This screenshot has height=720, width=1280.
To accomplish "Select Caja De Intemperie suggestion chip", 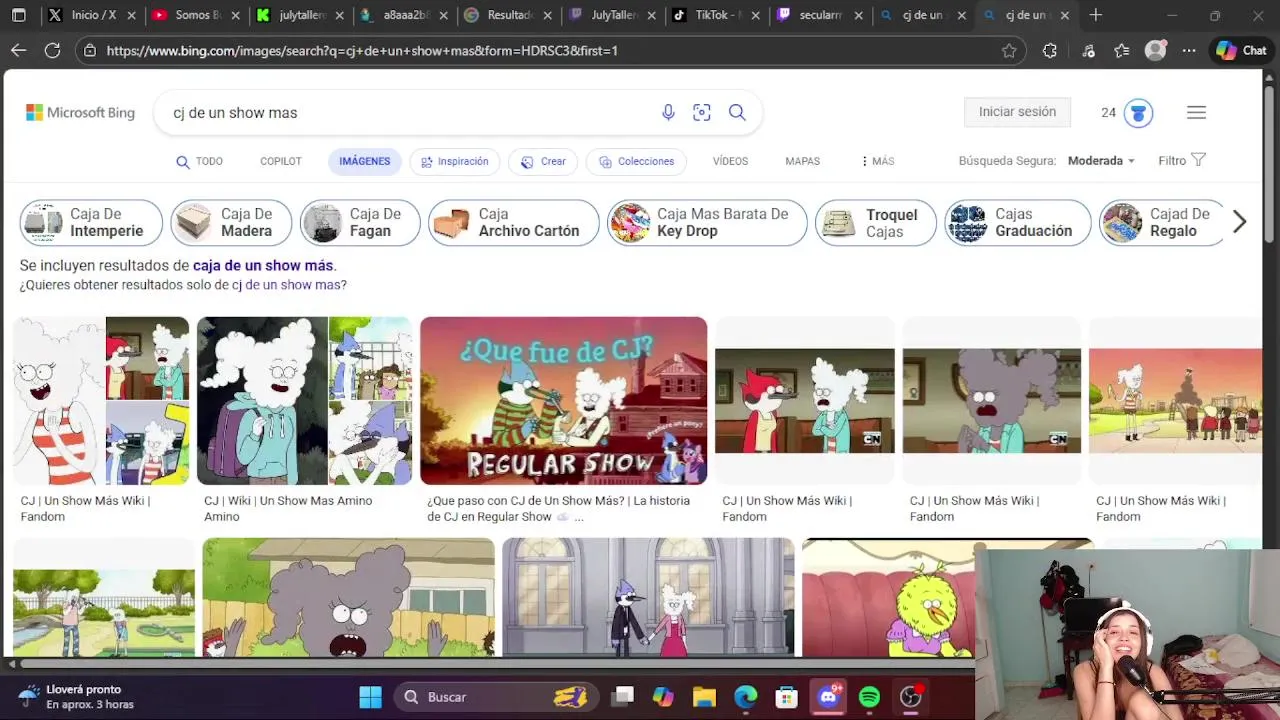I will (x=91, y=222).
